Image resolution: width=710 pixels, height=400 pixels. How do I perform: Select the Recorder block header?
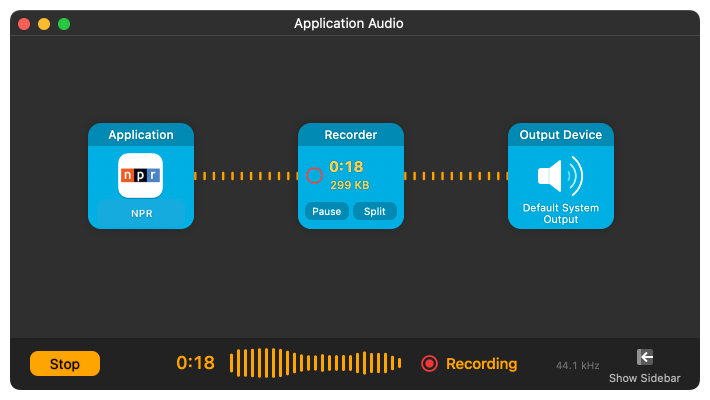click(351, 135)
